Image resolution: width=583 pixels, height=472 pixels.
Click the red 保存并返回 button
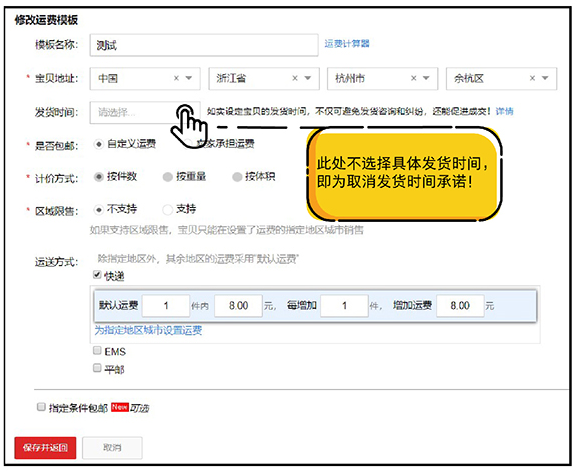point(45,448)
